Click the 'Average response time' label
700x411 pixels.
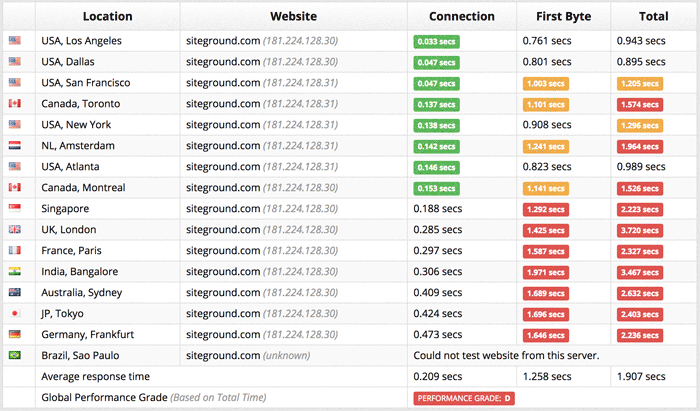[96, 376]
